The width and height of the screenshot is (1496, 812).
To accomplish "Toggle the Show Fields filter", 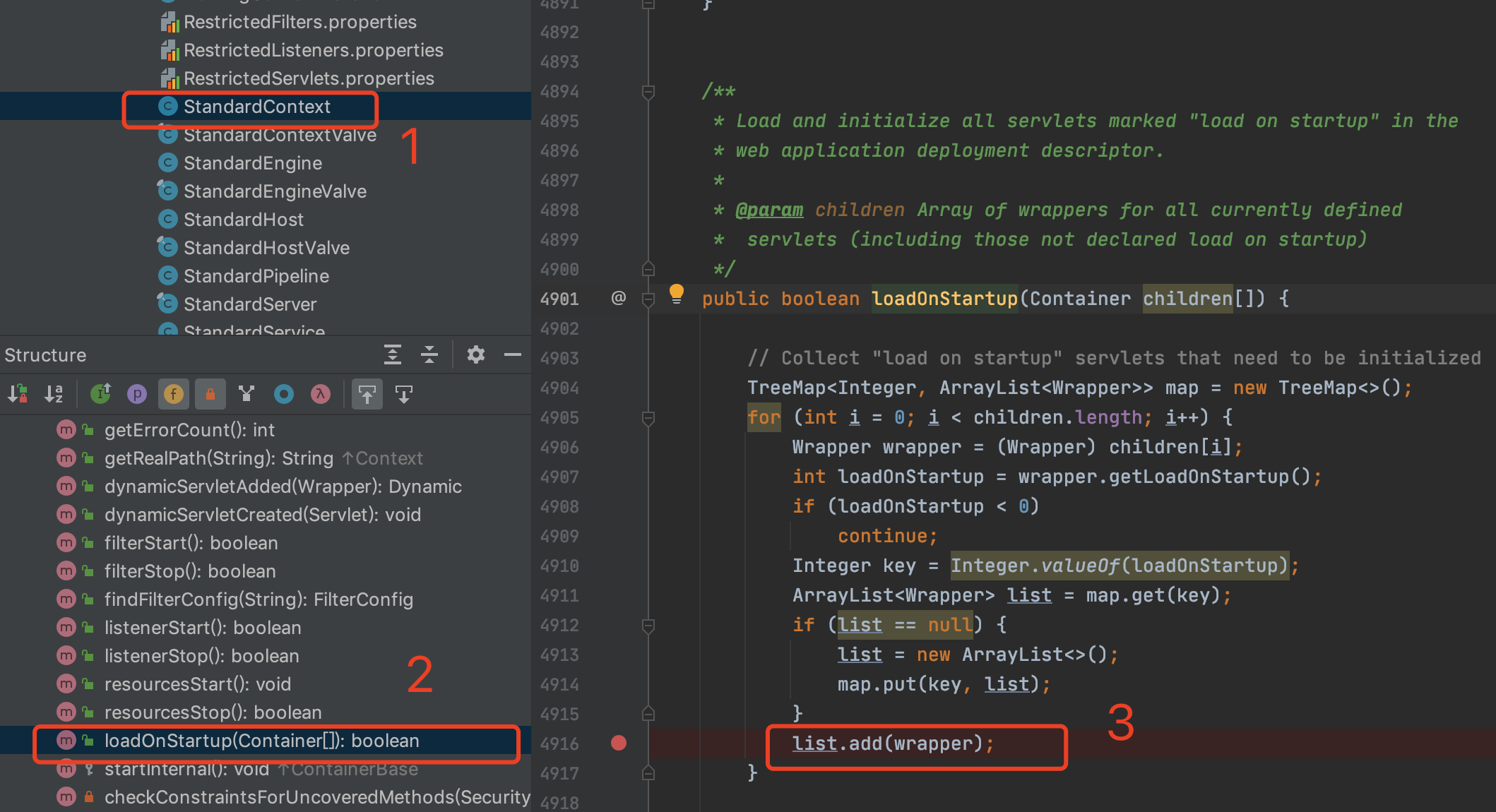I will pyautogui.click(x=174, y=393).
